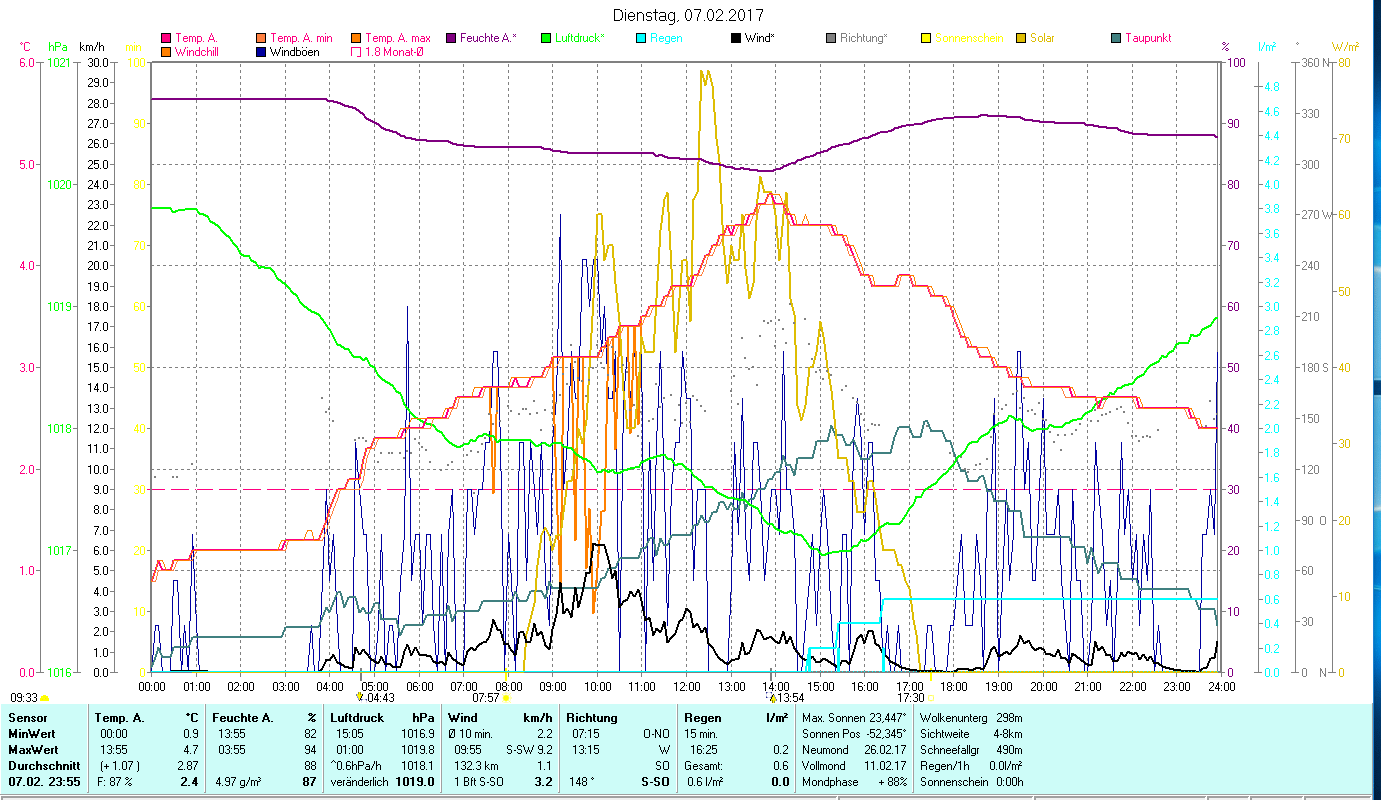This screenshot has width=1381, height=800.
Task: Click the Temp. A. column header in table
Action: click(x=119, y=717)
